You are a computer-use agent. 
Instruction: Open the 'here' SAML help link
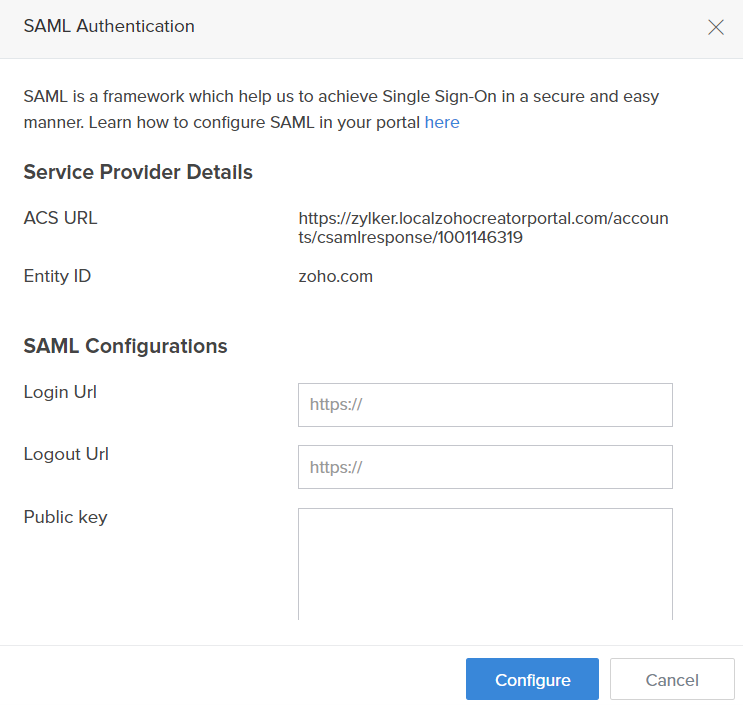click(442, 123)
